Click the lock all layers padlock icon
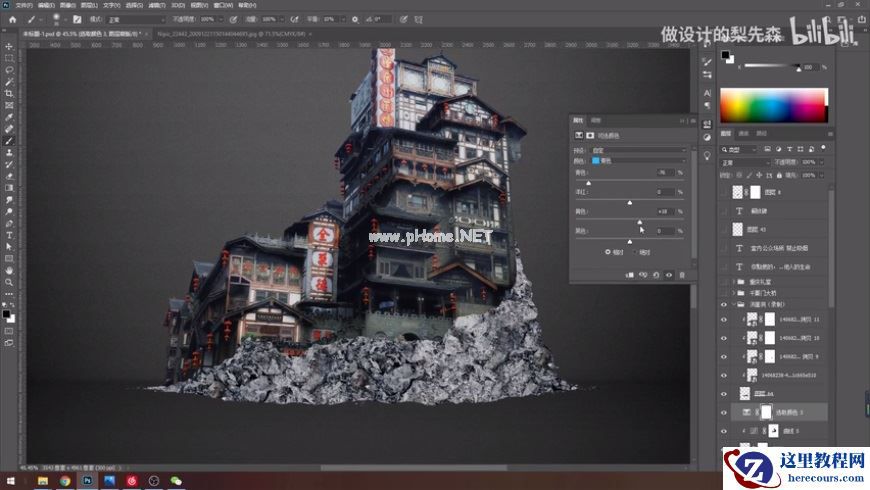Screen dimensions: 870x490 tap(779, 175)
